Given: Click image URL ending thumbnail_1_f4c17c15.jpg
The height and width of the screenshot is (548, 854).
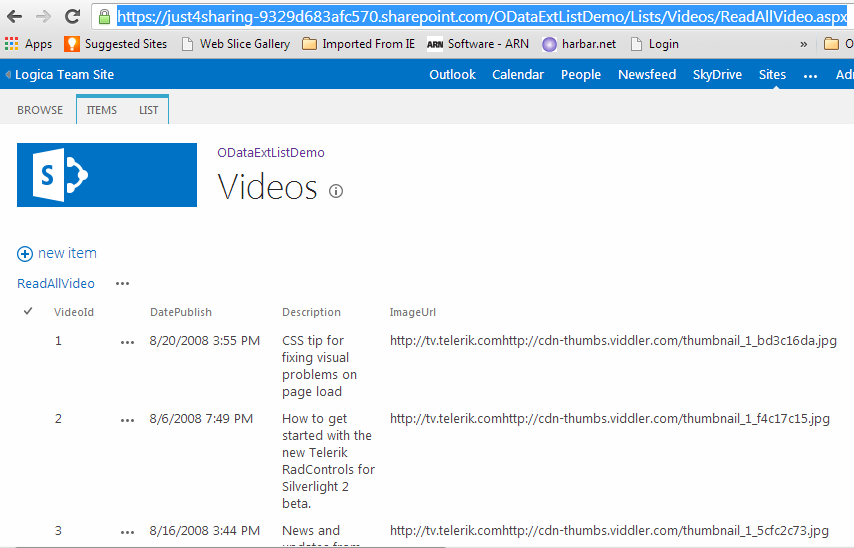Looking at the screenshot, I should click(x=609, y=419).
